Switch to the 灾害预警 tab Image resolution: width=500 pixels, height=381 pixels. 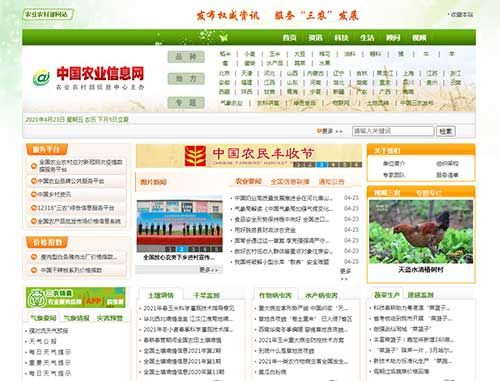click(110, 318)
